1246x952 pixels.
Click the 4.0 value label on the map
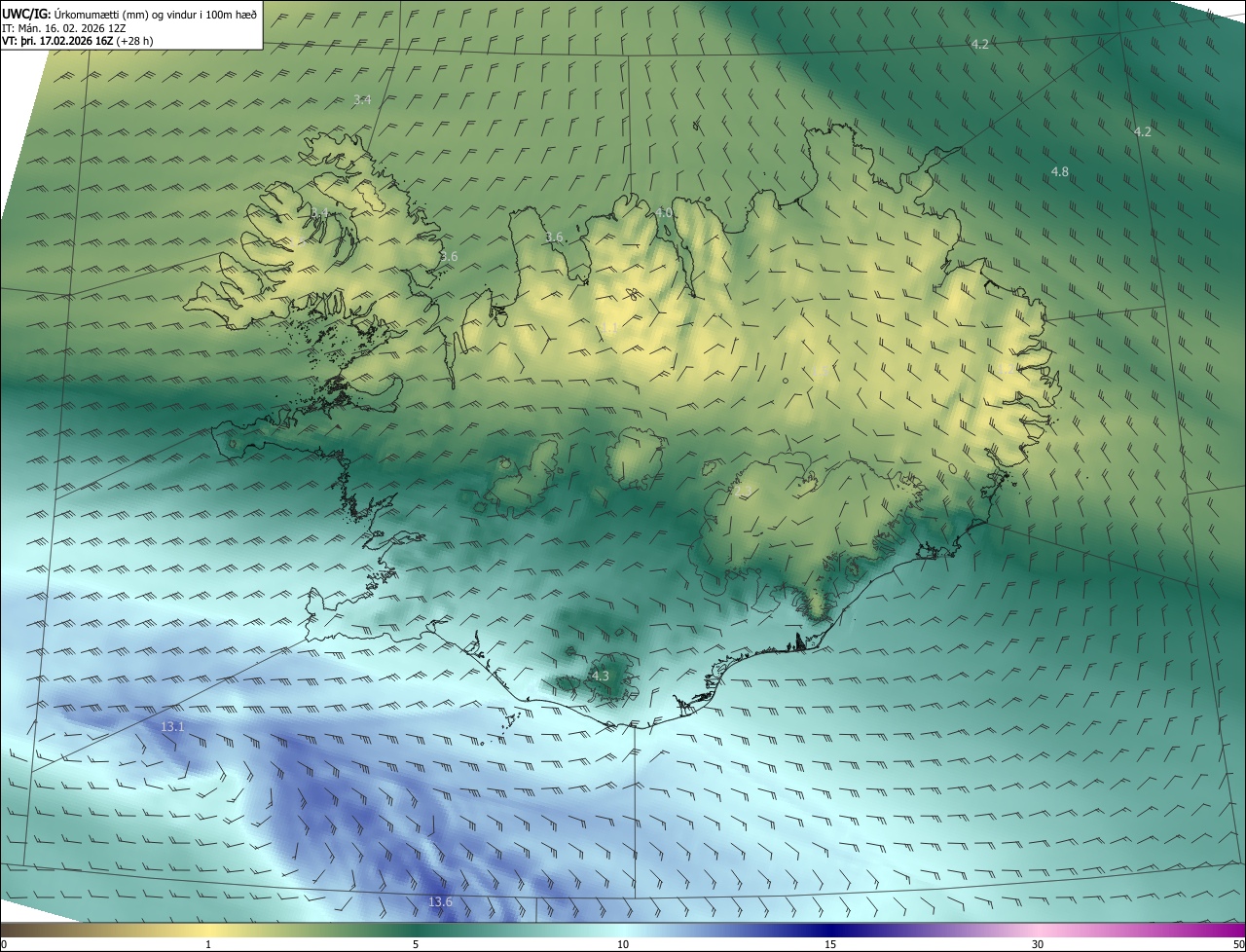(664, 212)
